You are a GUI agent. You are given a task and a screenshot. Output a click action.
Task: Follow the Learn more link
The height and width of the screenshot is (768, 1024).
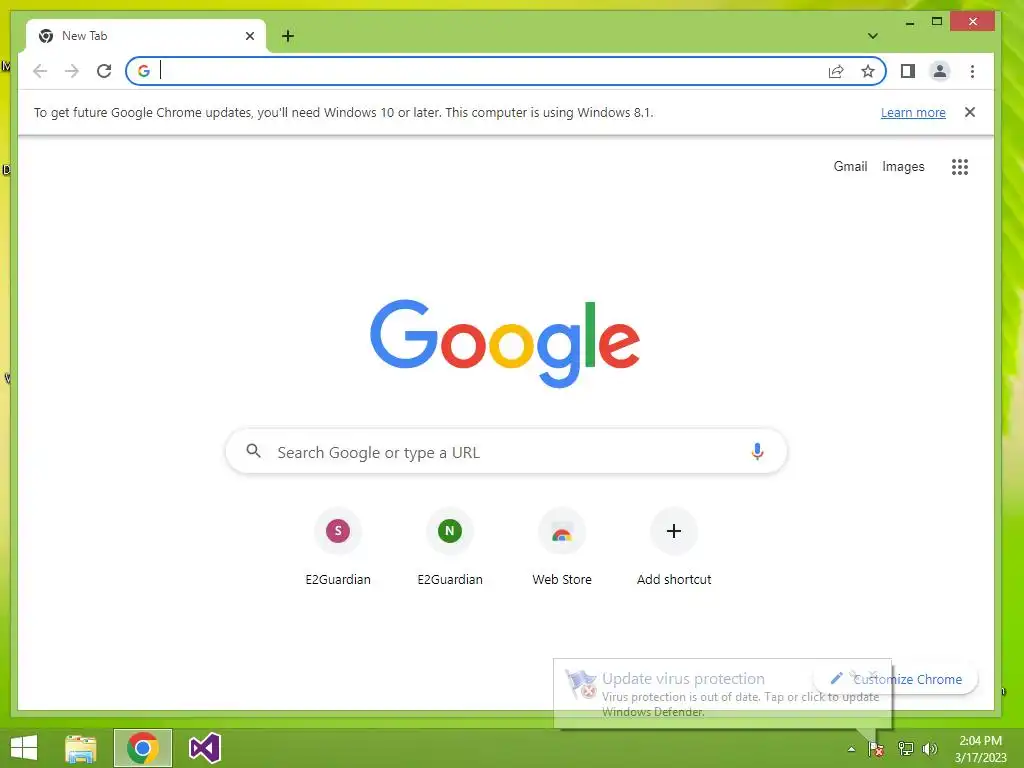coord(913,112)
